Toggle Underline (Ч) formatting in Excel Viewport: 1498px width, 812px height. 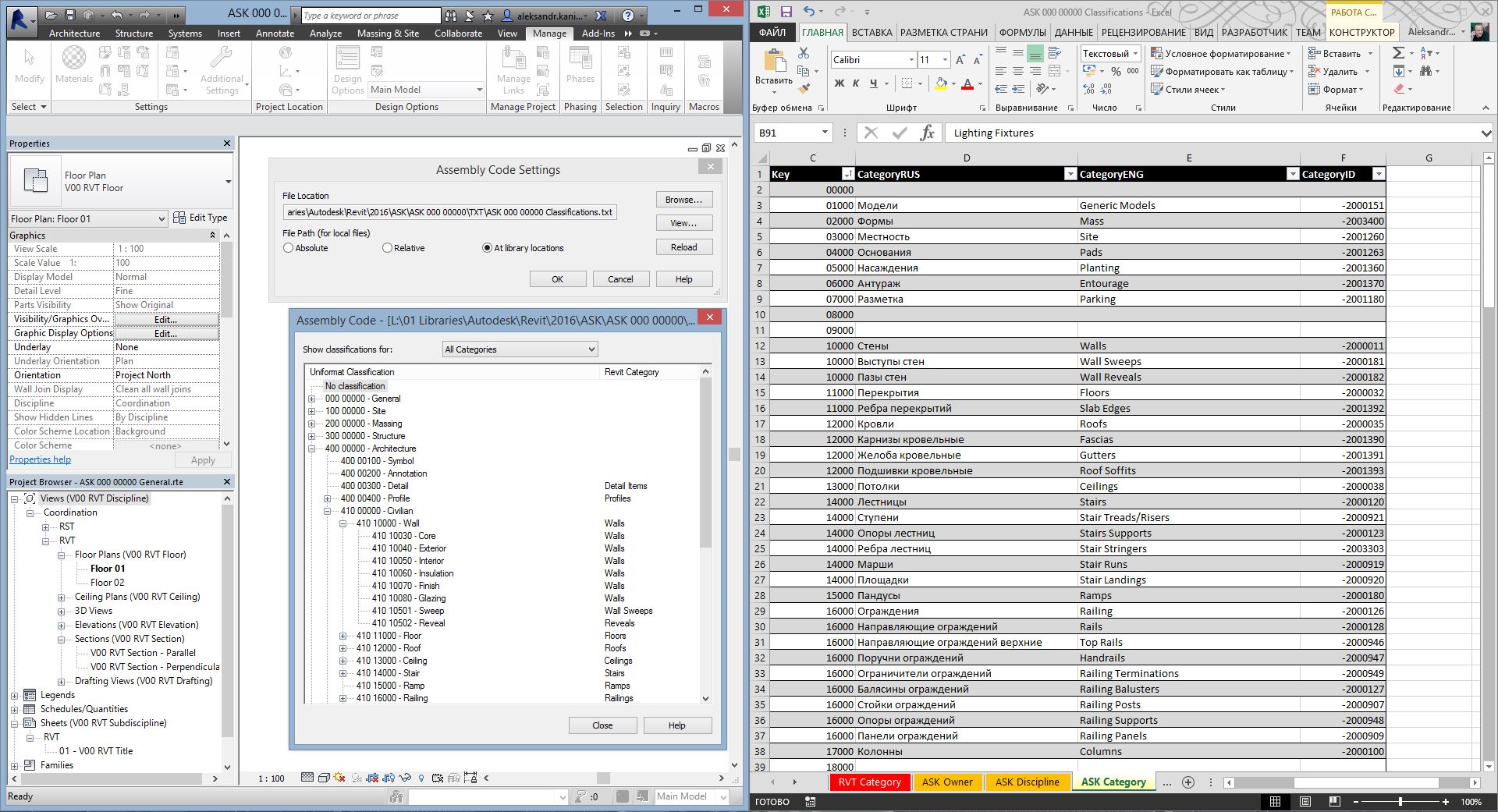pyautogui.click(x=873, y=83)
